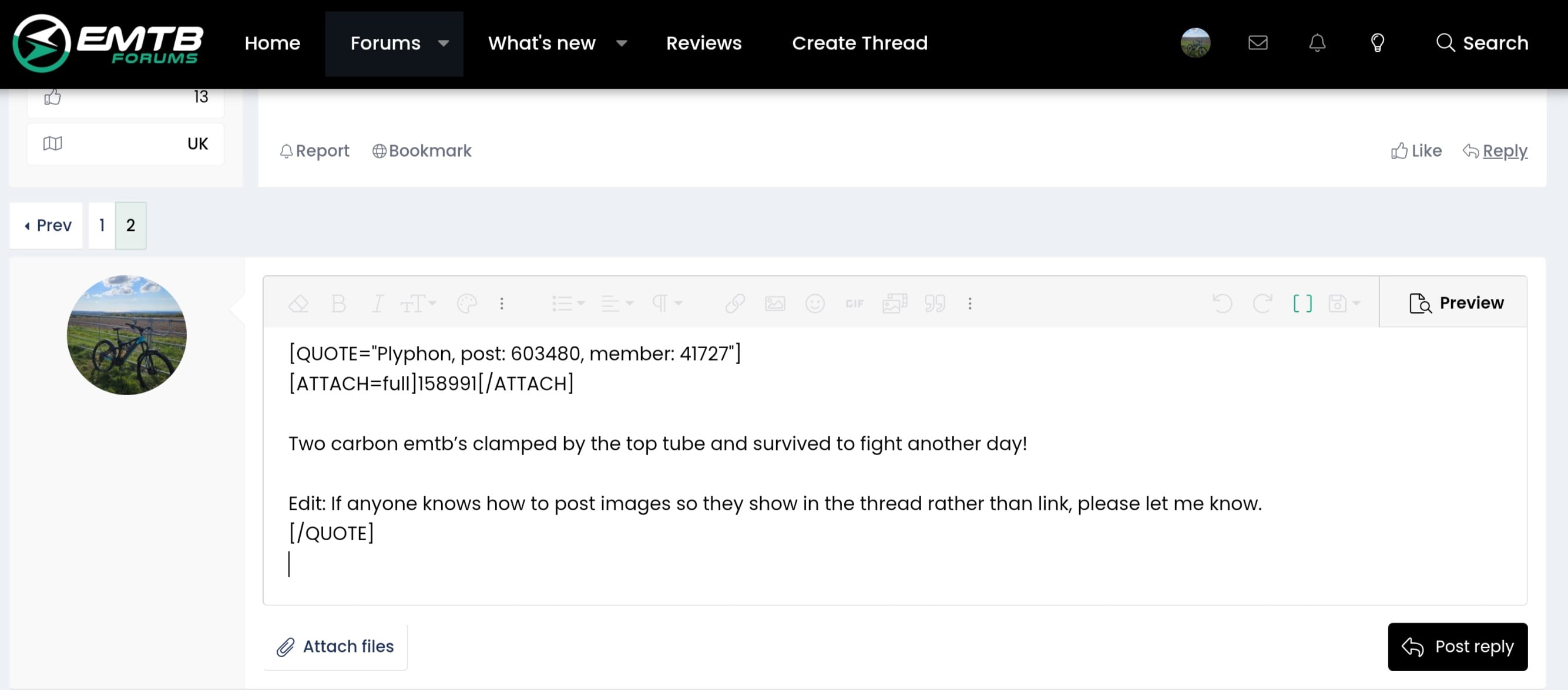Select page 2 in pagination
Viewport: 1568px width, 690px height.
[x=131, y=225]
